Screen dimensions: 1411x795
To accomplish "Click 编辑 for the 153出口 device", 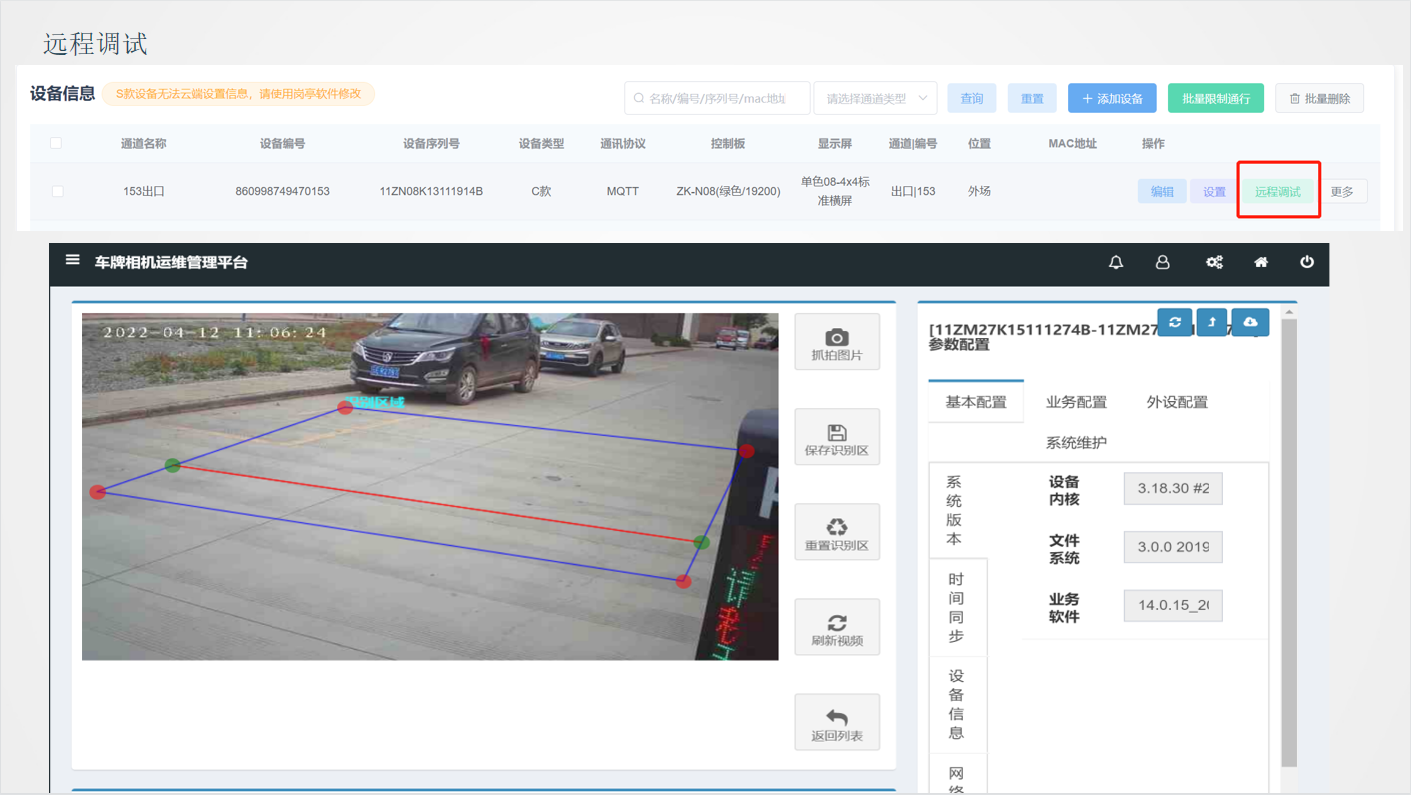I will (x=1162, y=191).
